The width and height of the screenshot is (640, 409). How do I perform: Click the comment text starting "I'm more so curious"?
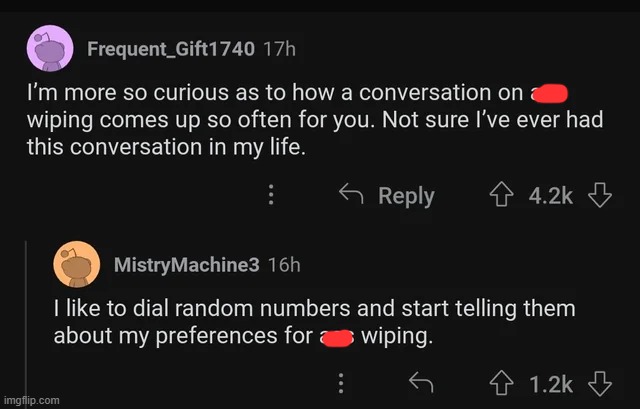(280, 119)
